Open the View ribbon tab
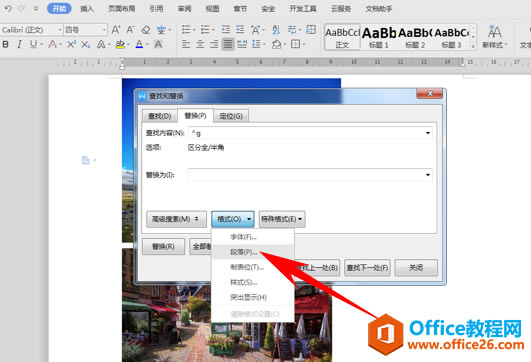Screen dimensions: 531x362 [212, 8]
